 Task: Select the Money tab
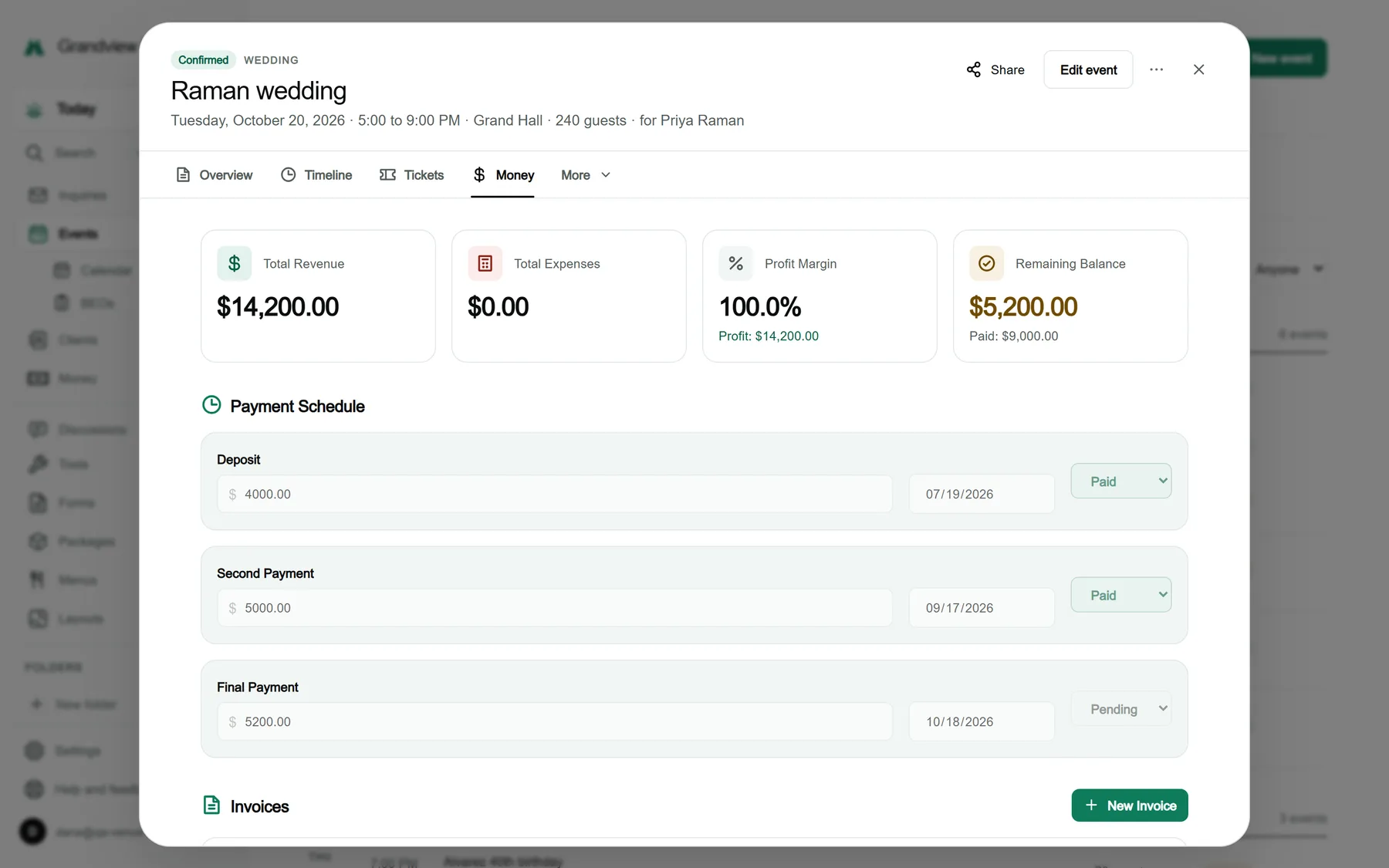(x=503, y=175)
